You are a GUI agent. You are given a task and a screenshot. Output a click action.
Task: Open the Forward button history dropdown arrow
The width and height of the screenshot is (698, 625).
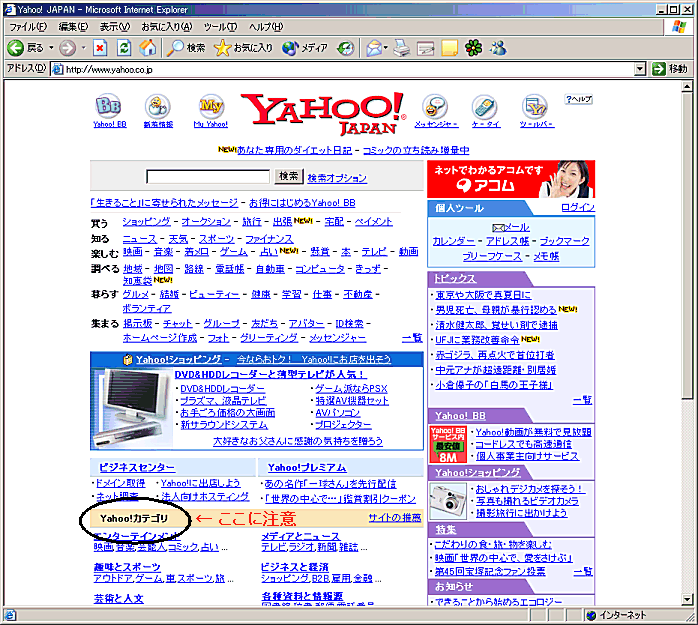click(83, 48)
